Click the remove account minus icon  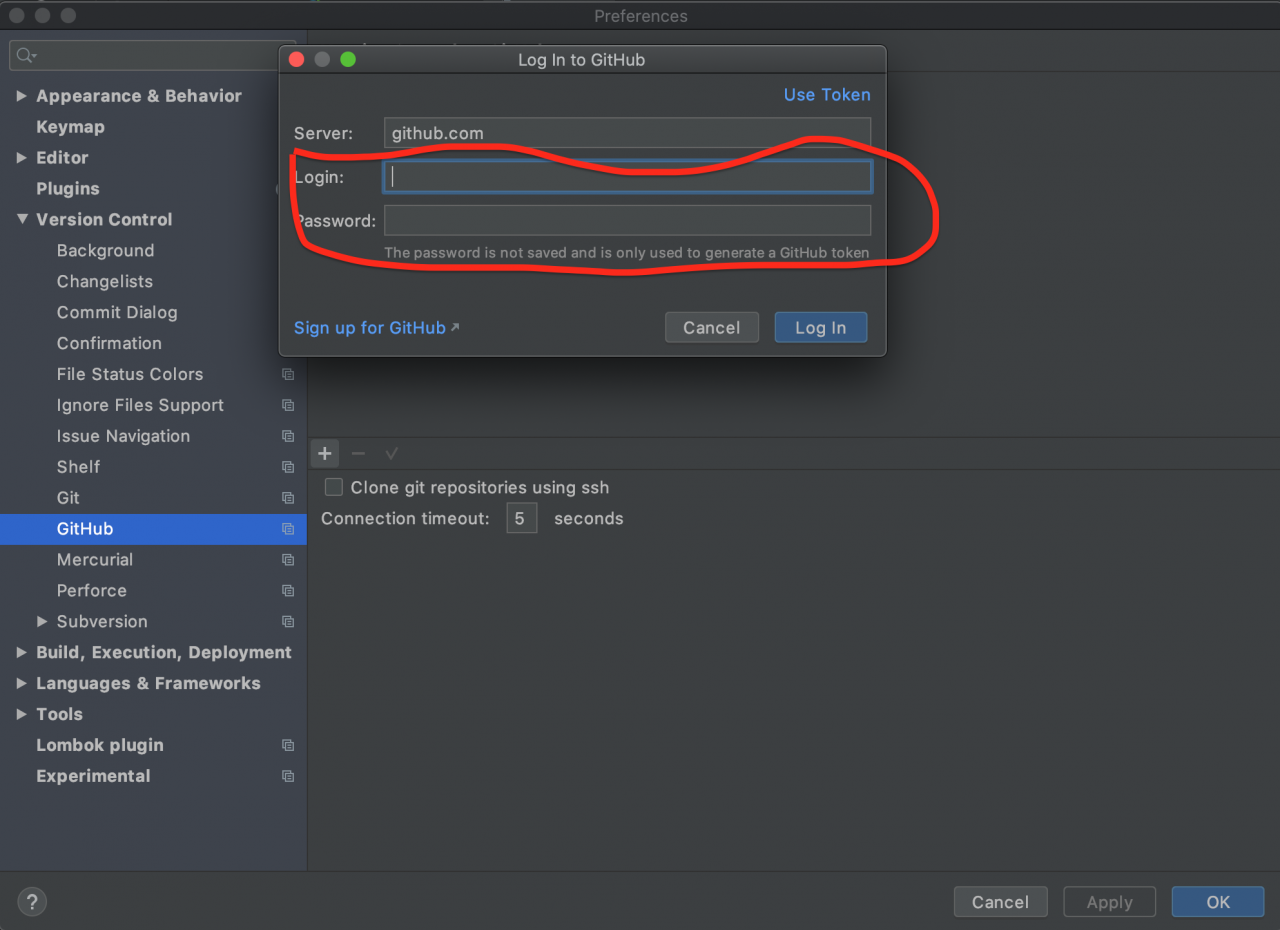pos(358,454)
